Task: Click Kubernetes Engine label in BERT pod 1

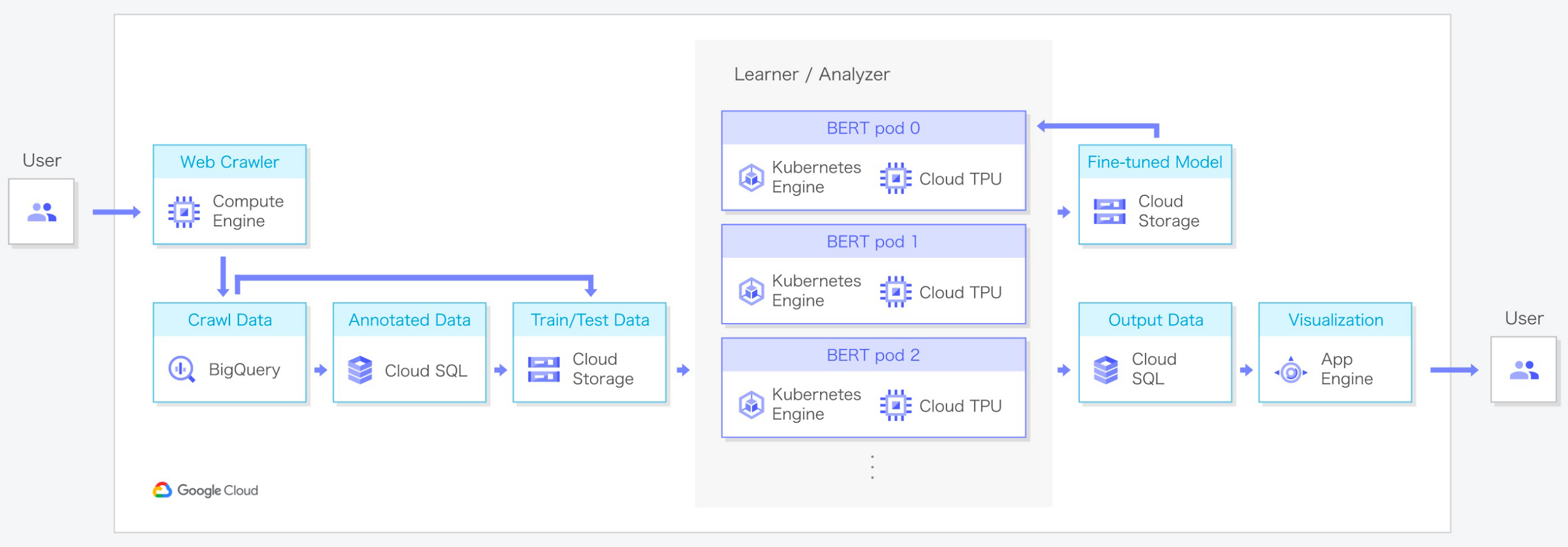Action: coord(816,290)
